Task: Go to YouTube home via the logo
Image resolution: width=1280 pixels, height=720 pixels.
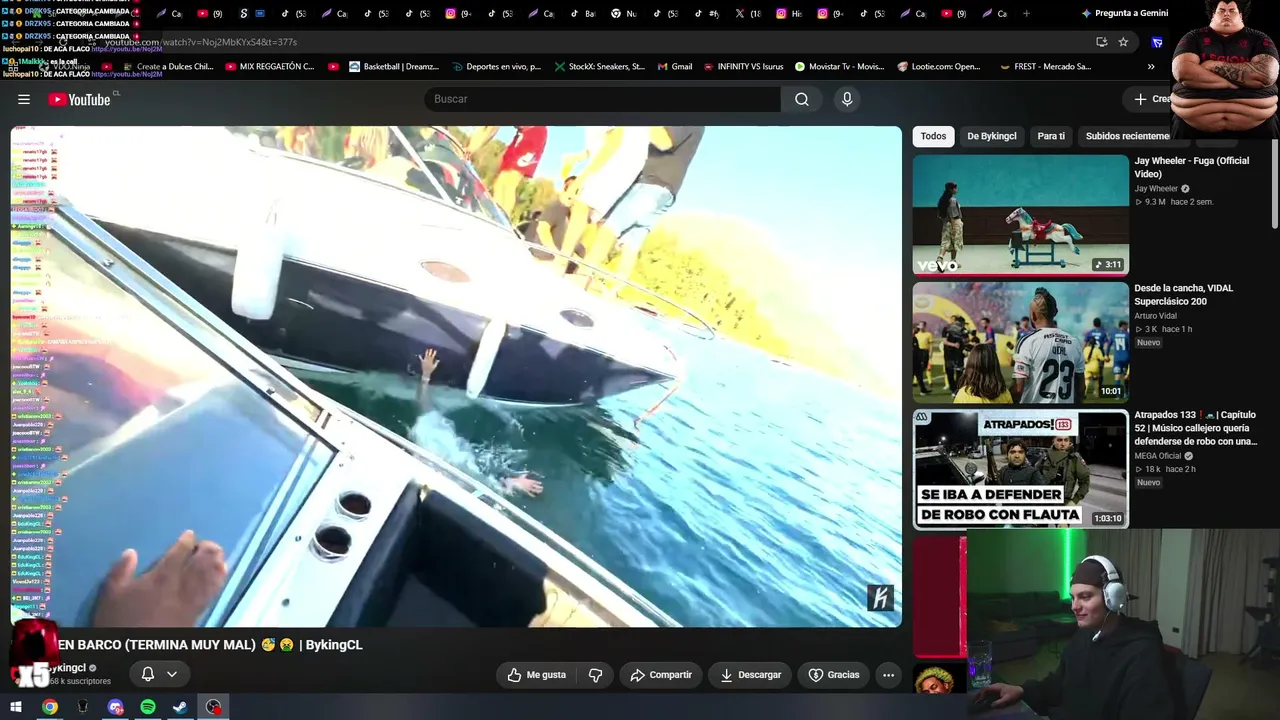Action: [x=79, y=99]
